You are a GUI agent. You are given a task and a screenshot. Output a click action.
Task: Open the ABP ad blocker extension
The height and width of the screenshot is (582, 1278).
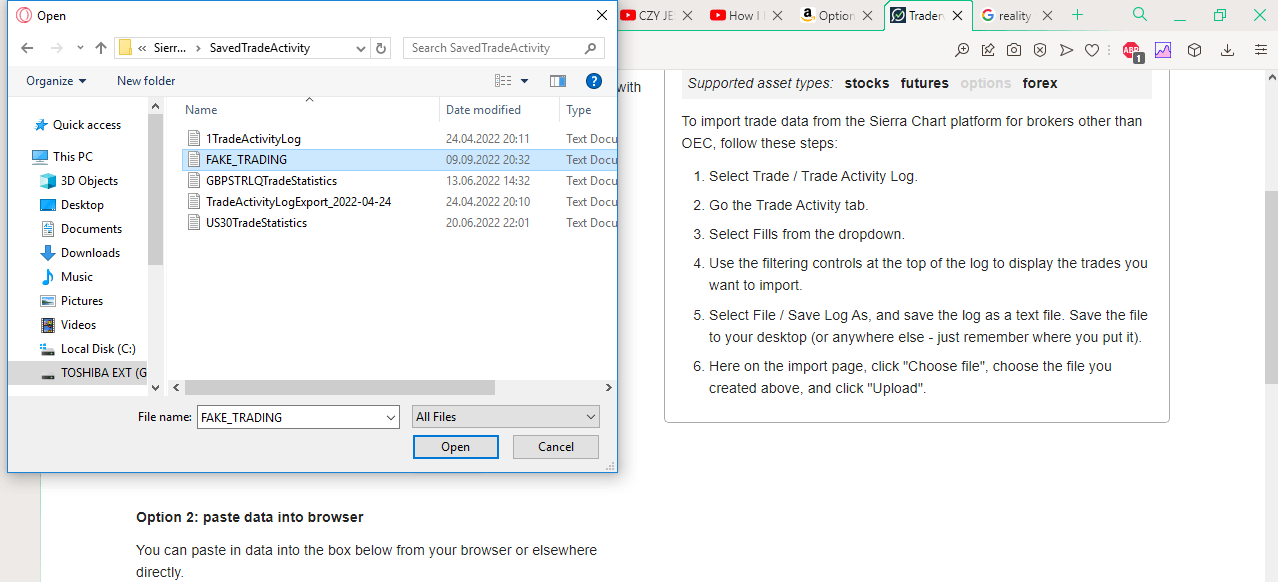tap(1132, 51)
